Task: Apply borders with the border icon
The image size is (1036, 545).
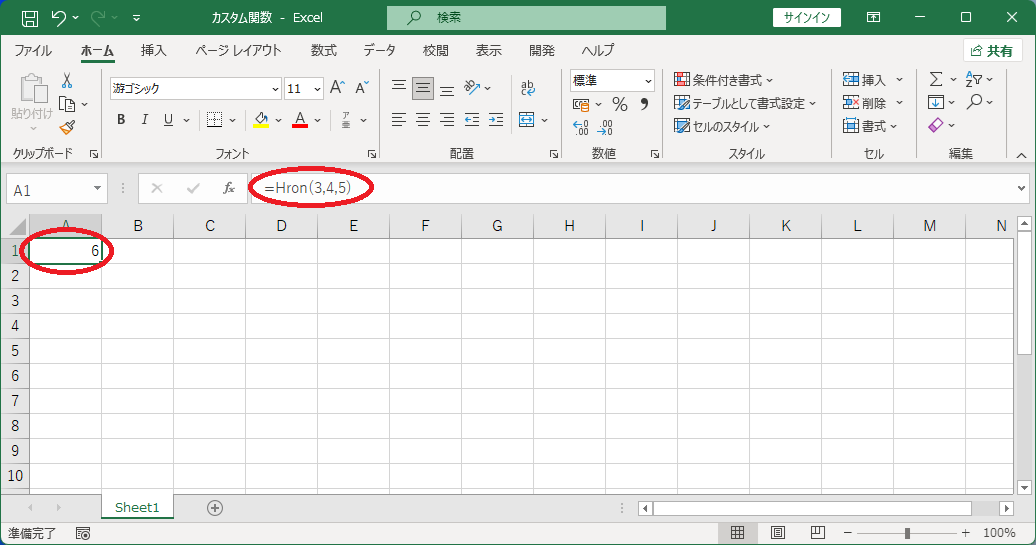Action: (x=214, y=120)
